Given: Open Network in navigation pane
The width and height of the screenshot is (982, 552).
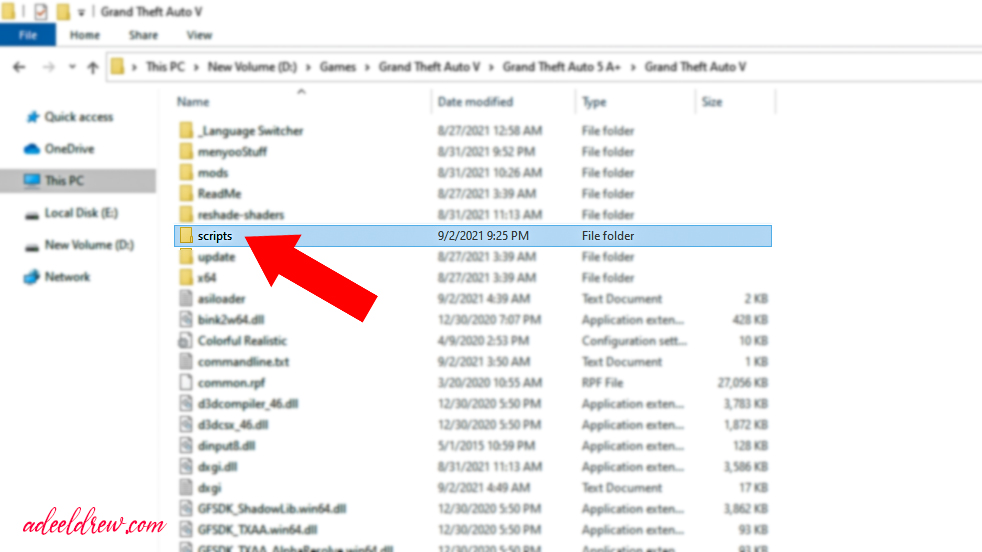Looking at the screenshot, I should point(67,276).
